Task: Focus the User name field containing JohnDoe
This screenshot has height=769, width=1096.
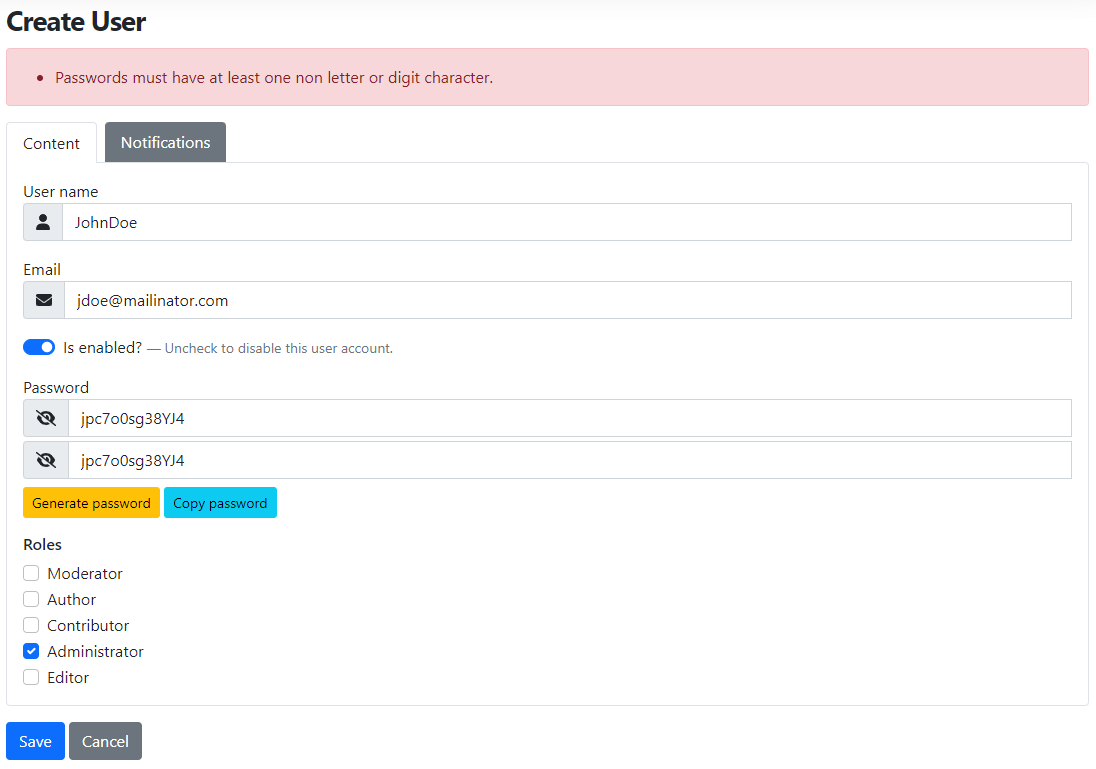Action: [x=567, y=222]
